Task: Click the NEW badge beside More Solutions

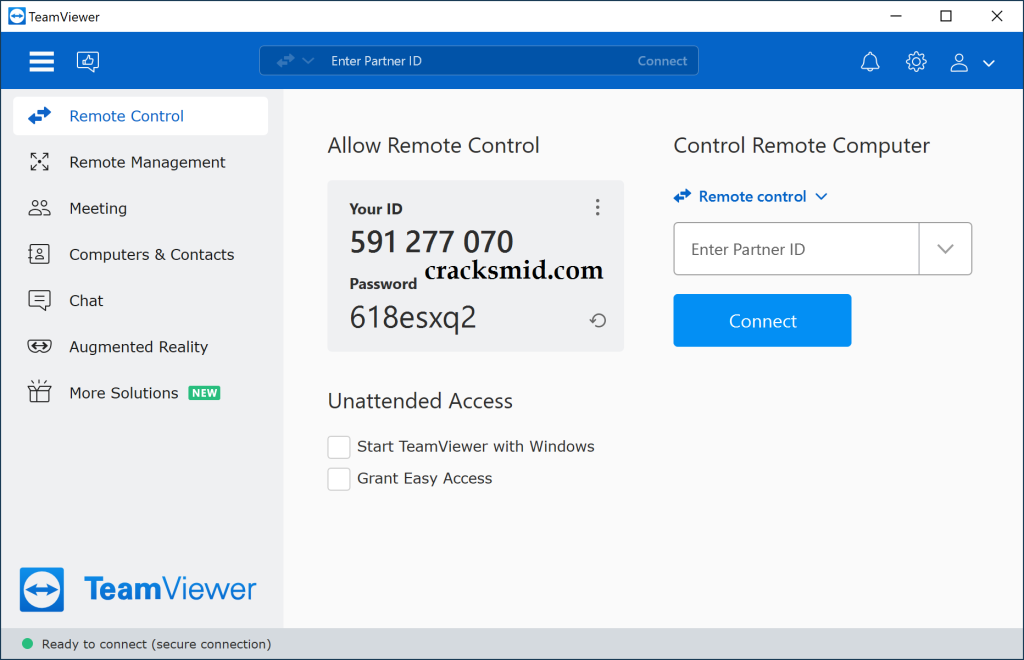Action: tap(204, 393)
